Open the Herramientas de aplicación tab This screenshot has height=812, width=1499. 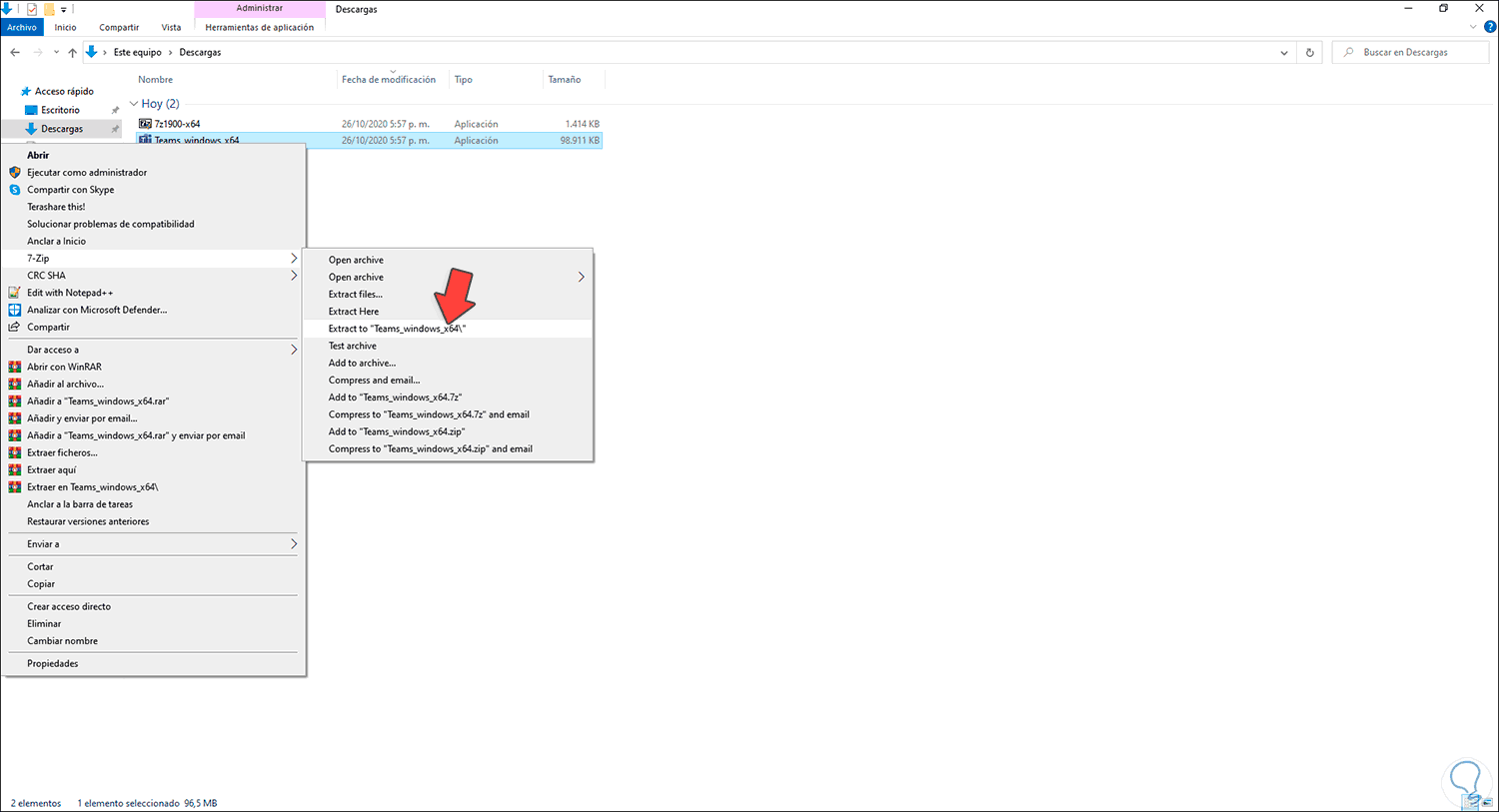(260, 28)
